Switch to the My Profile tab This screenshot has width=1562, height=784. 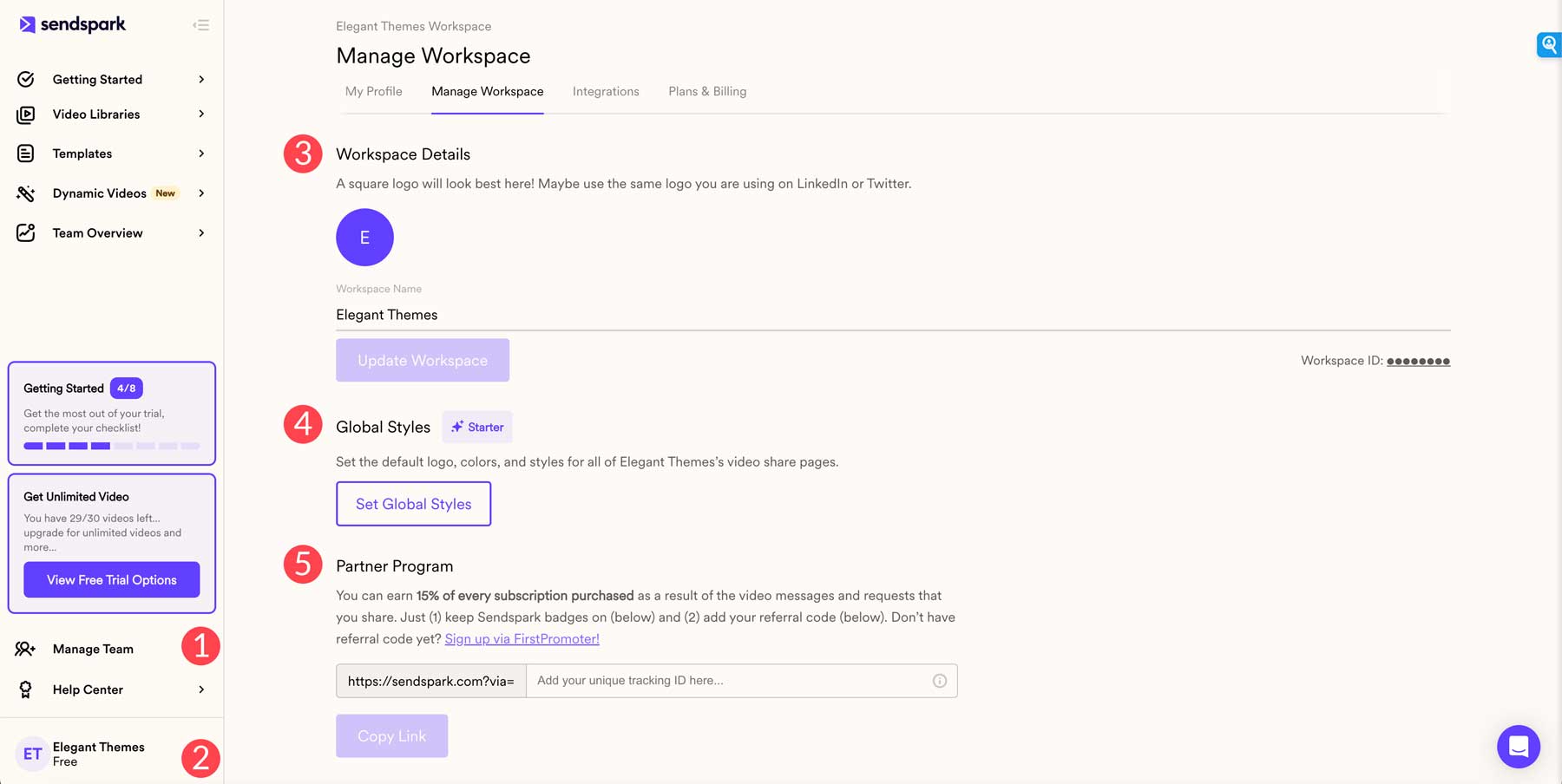tap(373, 91)
